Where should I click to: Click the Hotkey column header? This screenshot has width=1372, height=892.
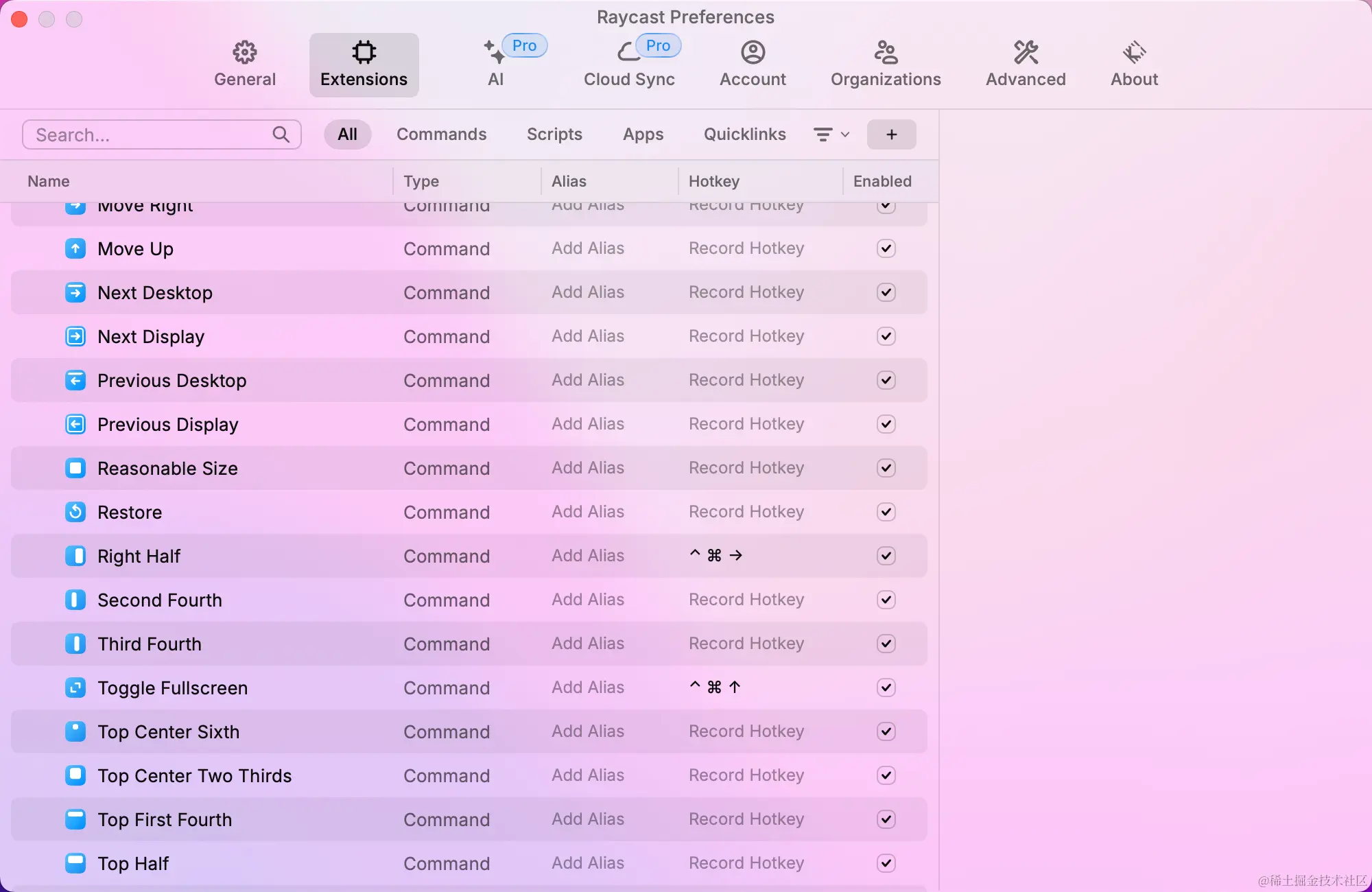(713, 181)
